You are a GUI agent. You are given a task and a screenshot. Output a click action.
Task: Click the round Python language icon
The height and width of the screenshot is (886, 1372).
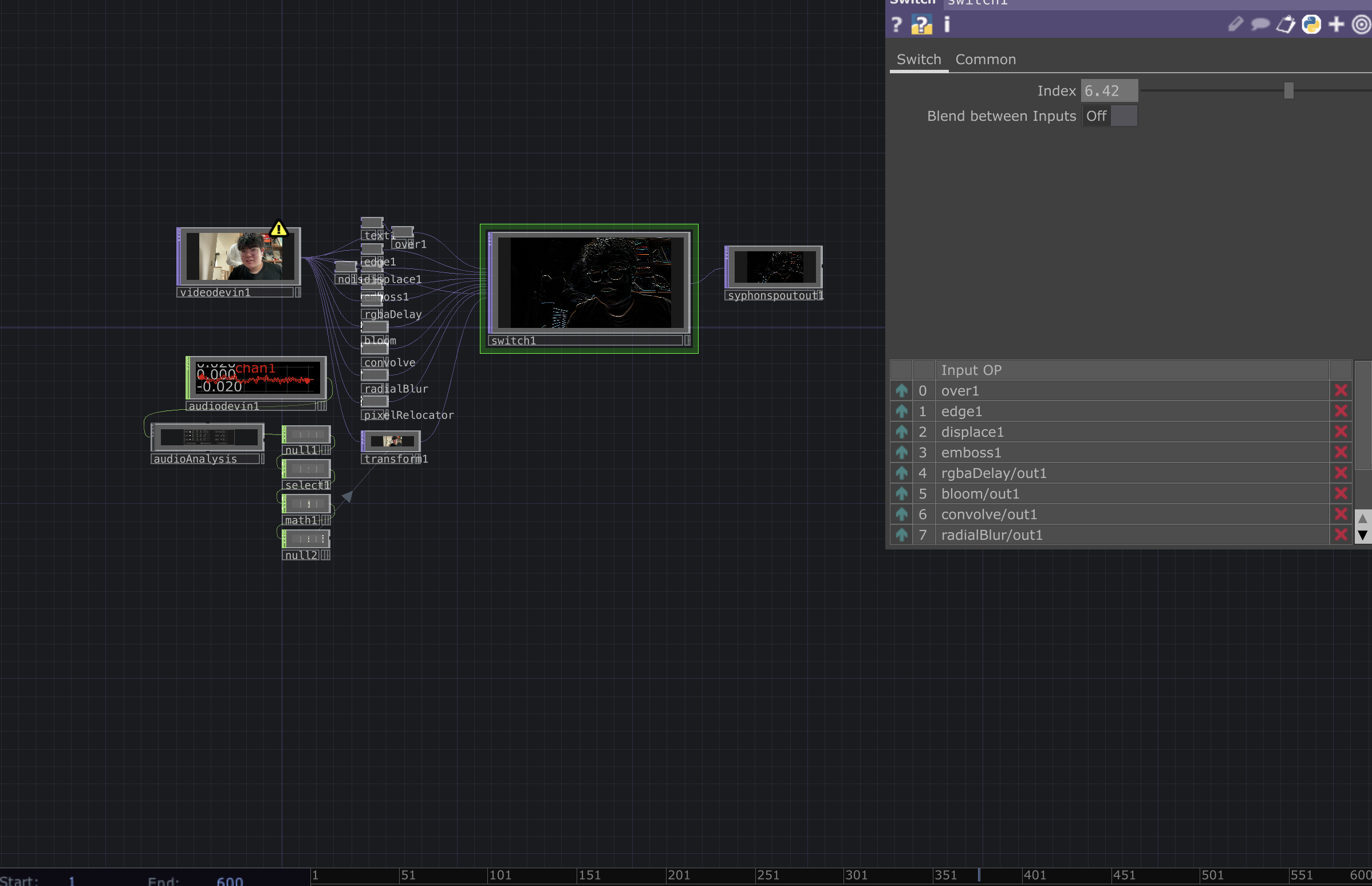(1311, 25)
